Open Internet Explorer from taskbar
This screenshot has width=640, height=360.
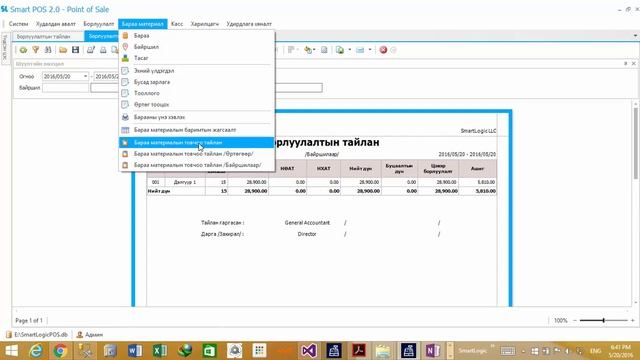[36, 351]
